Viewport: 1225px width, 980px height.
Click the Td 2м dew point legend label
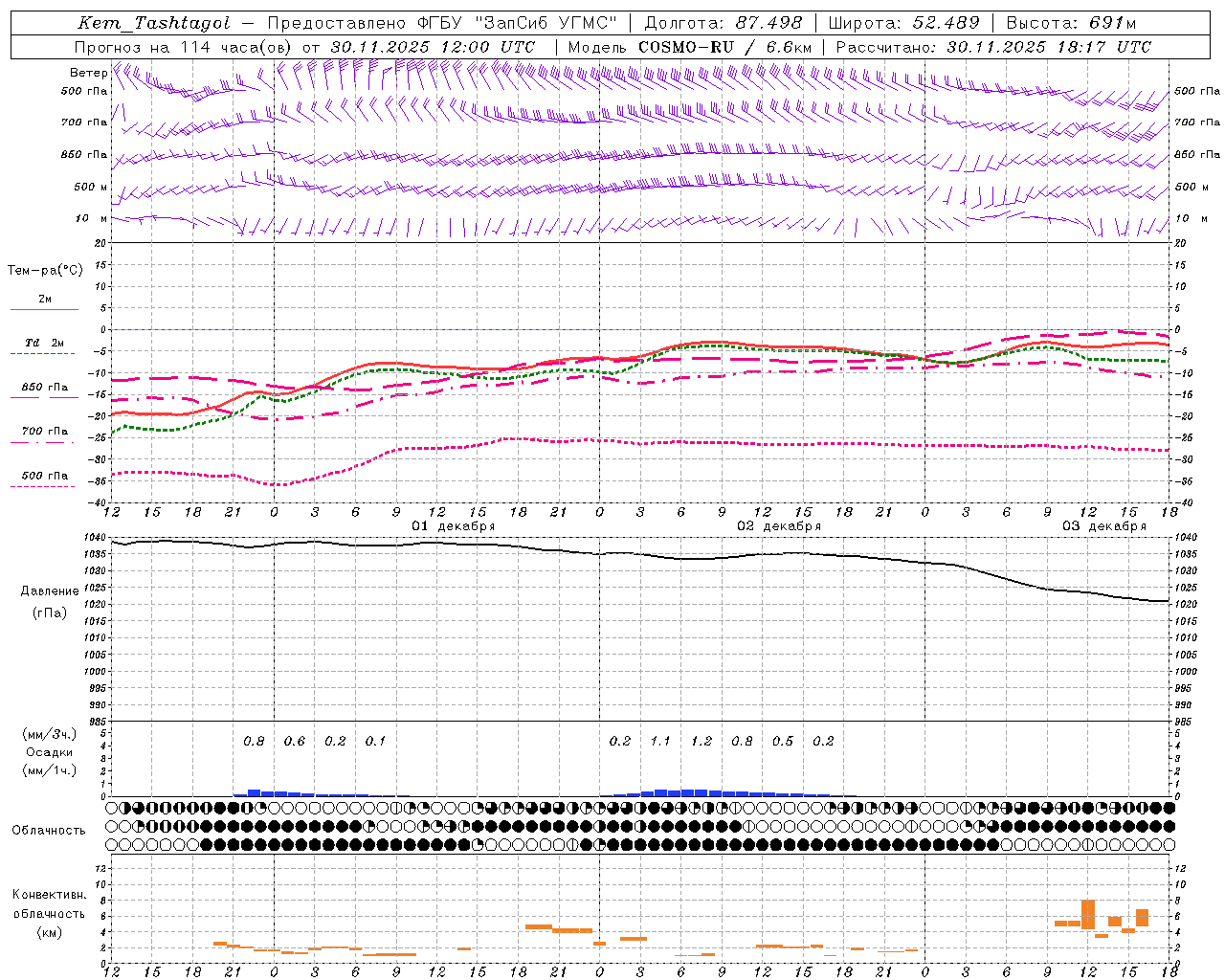[45, 343]
